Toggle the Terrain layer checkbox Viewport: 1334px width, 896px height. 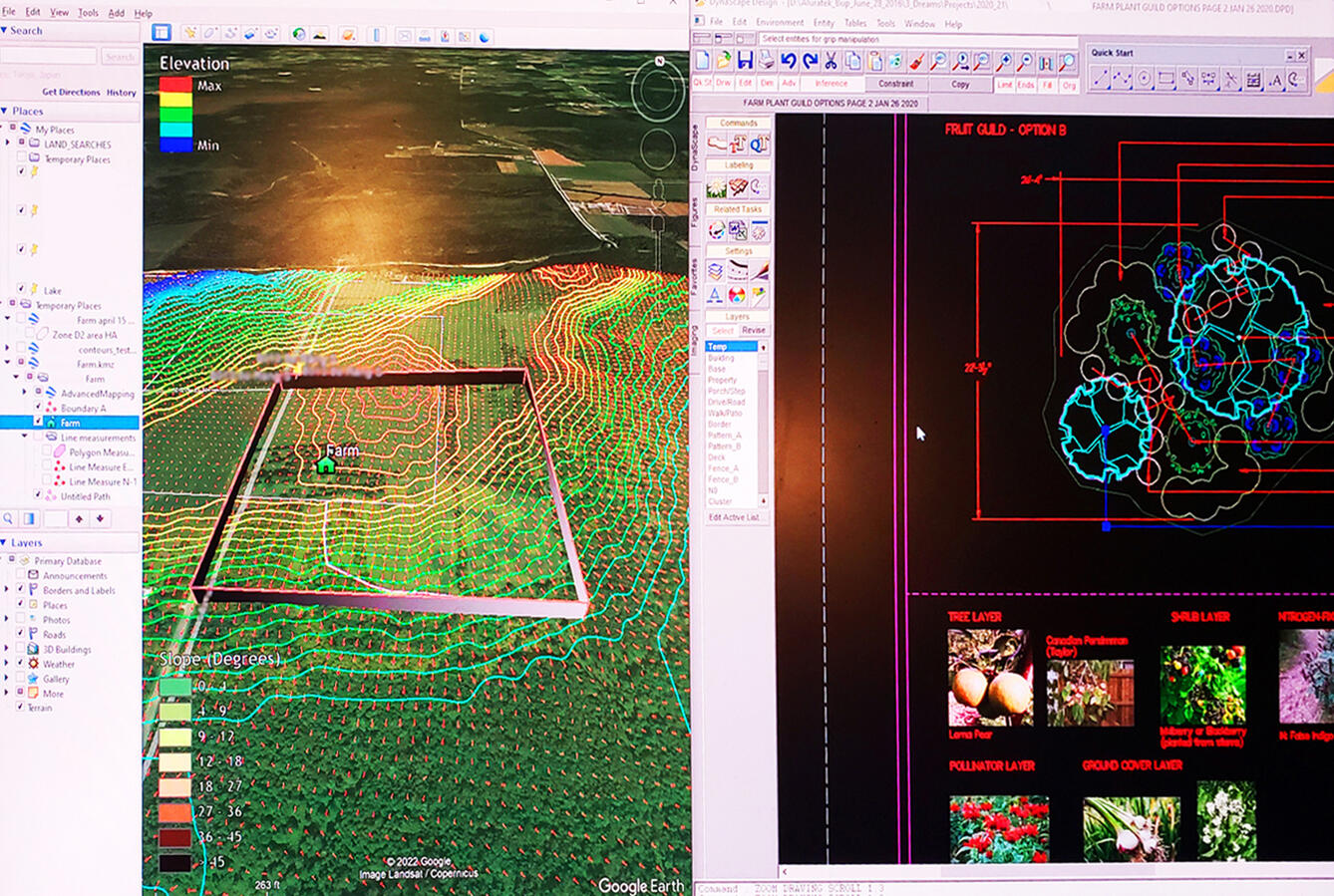click(x=20, y=708)
